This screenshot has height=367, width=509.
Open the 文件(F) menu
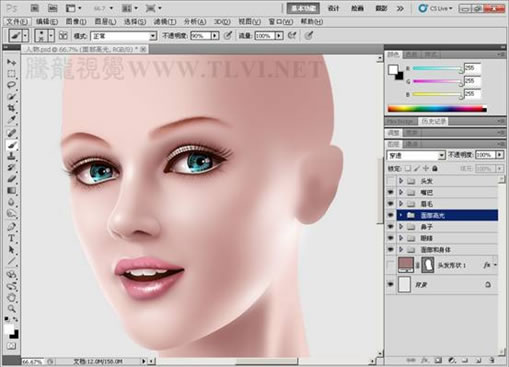tap(17, 22)
